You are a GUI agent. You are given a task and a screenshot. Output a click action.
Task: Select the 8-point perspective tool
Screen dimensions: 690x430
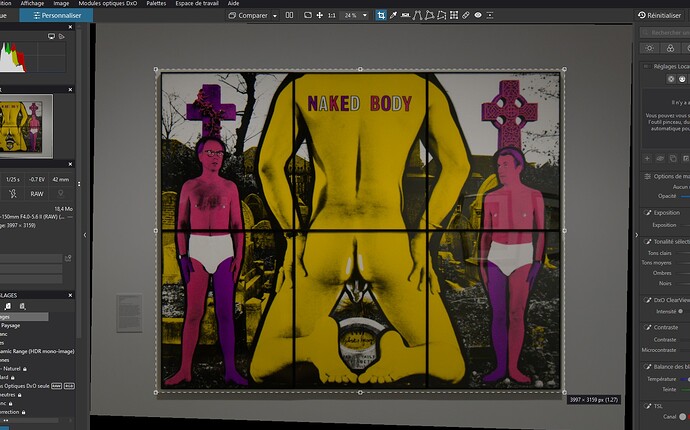tap(441, 15)
